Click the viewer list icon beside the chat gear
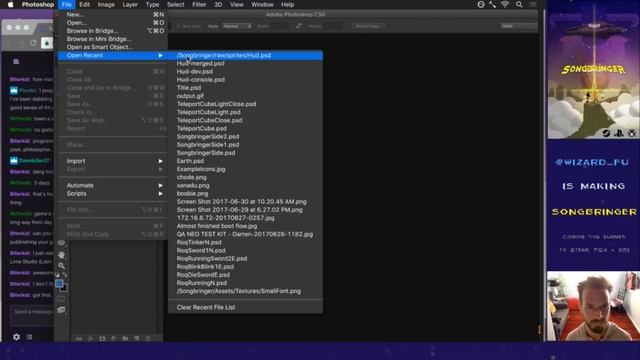The image size is (640, 360). (x=29, y=337)
